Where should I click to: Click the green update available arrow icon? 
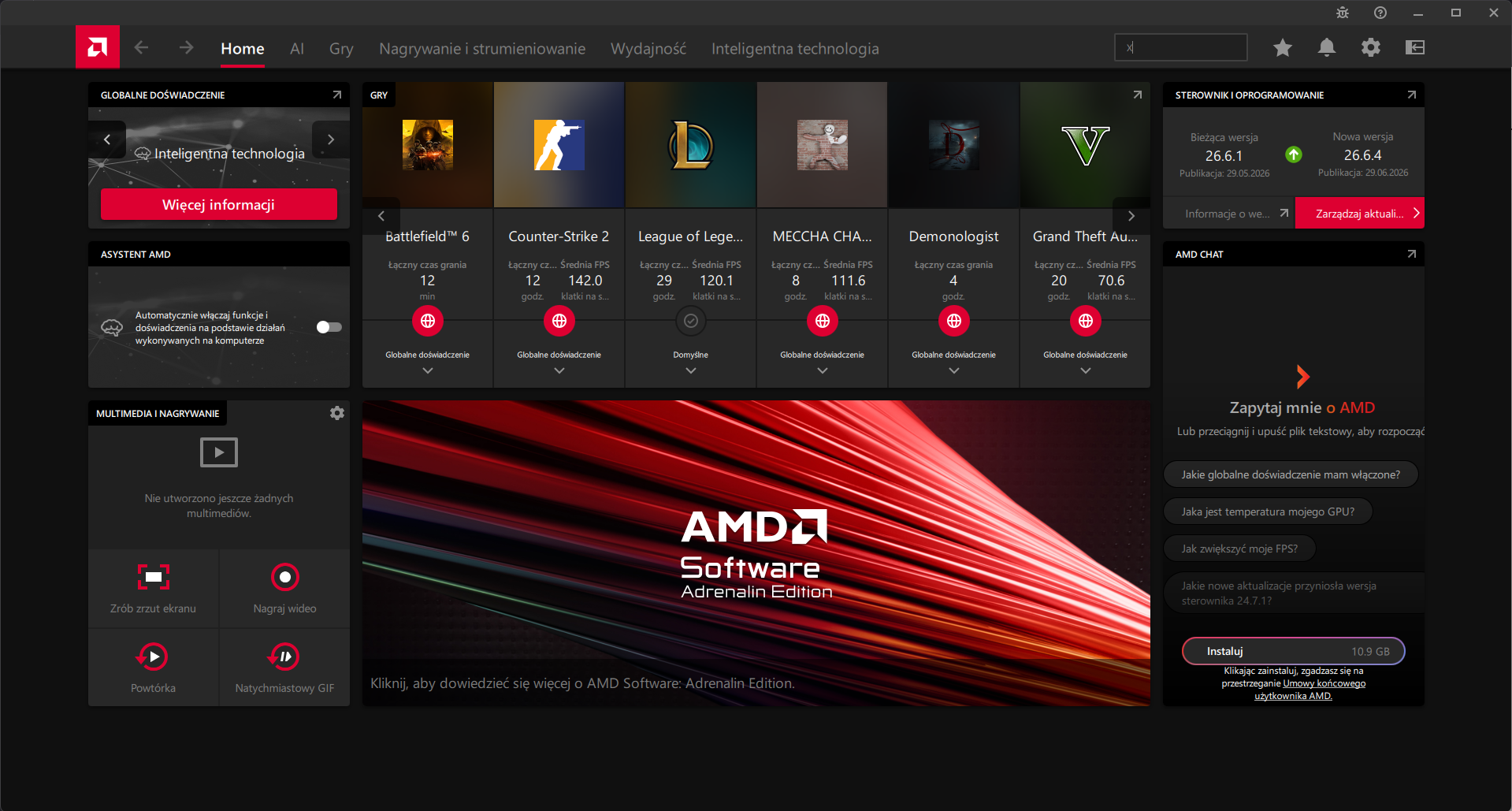(x=1294, y=154)
